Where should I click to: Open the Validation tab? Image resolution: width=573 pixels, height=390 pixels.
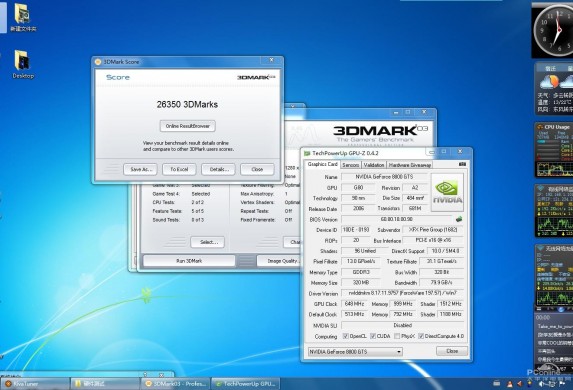click(374, 165)
